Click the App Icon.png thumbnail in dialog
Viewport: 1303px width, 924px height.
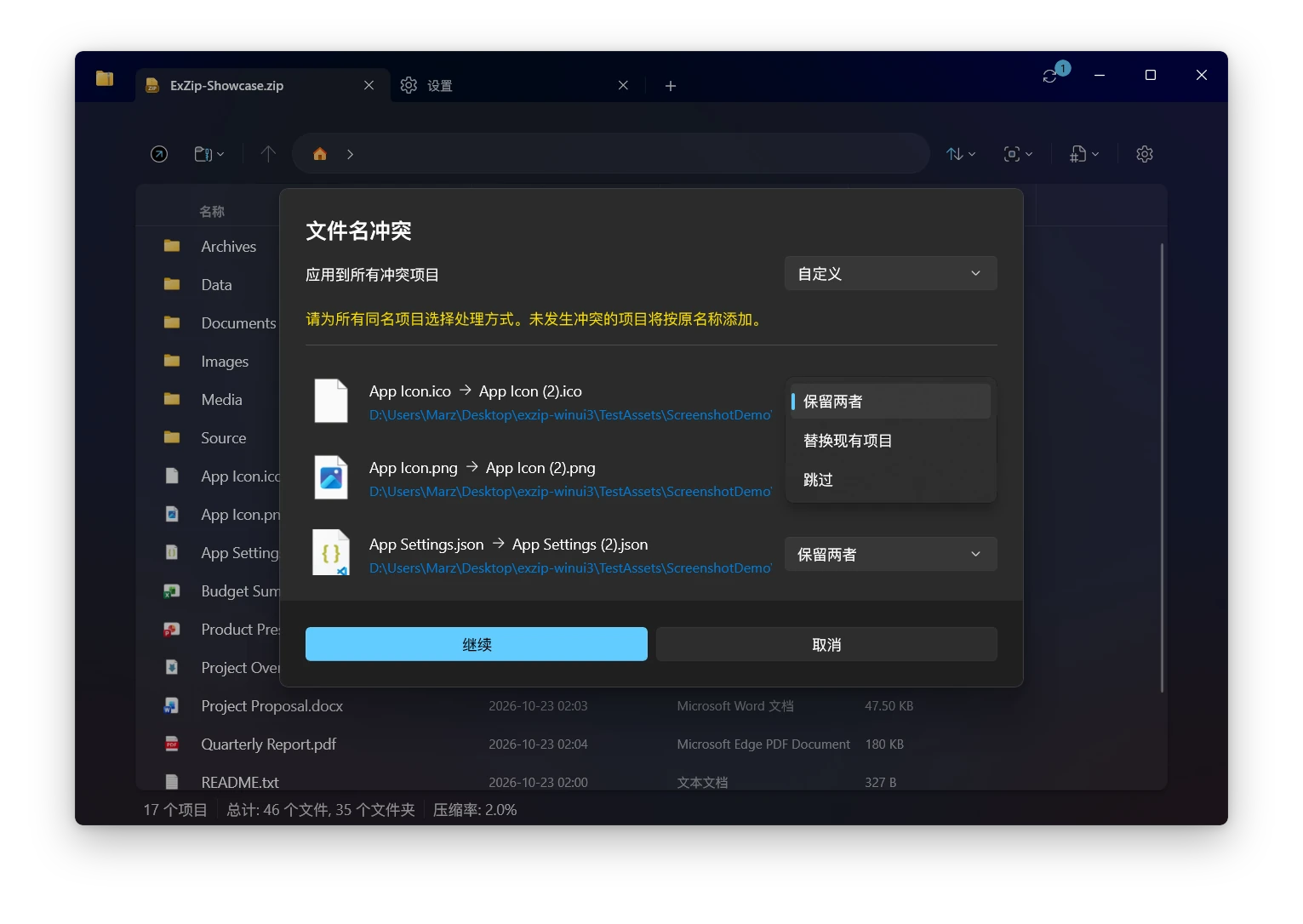coord(331,477)
